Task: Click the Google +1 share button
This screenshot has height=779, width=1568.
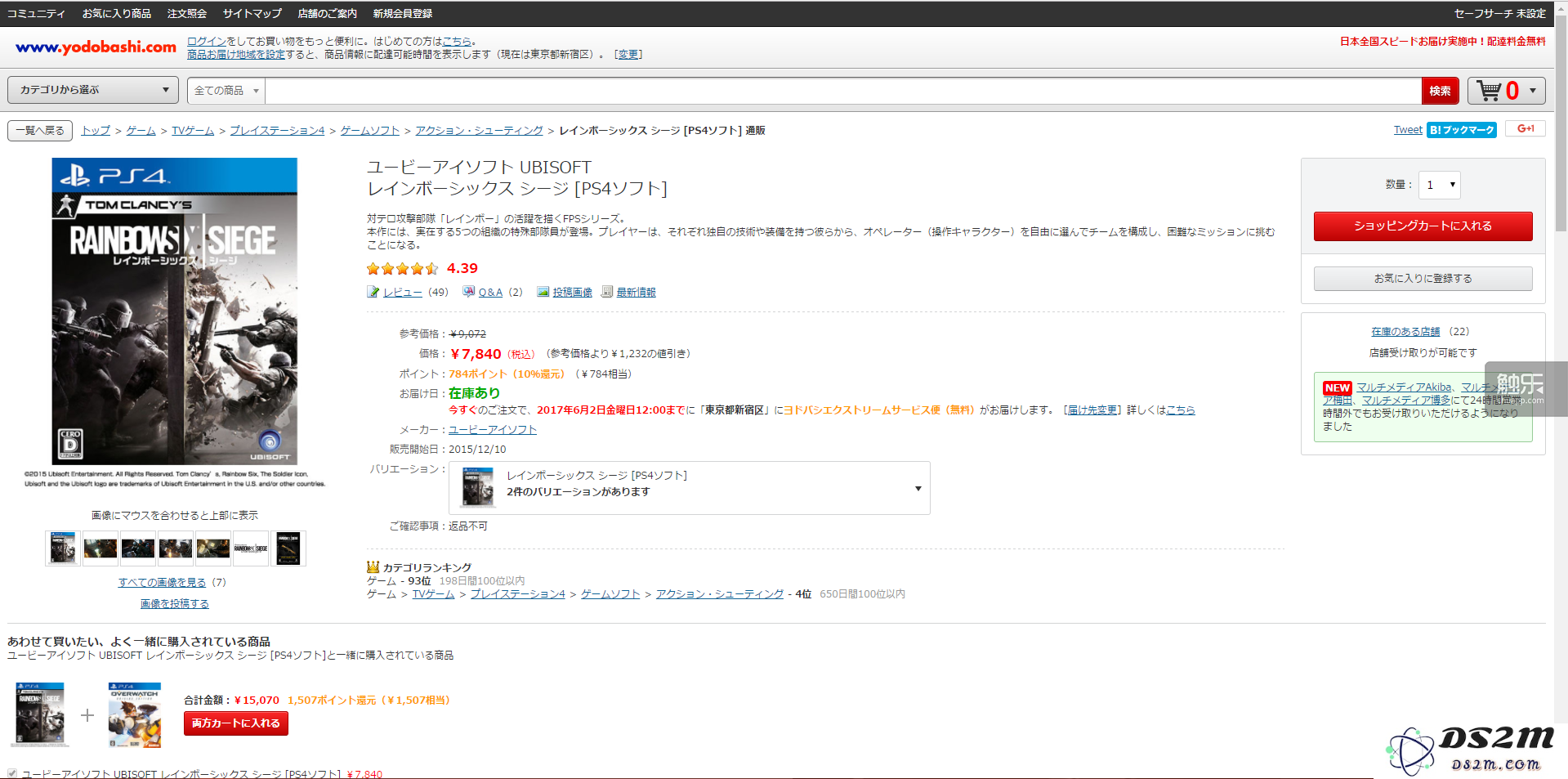Action: point(1526,129)
